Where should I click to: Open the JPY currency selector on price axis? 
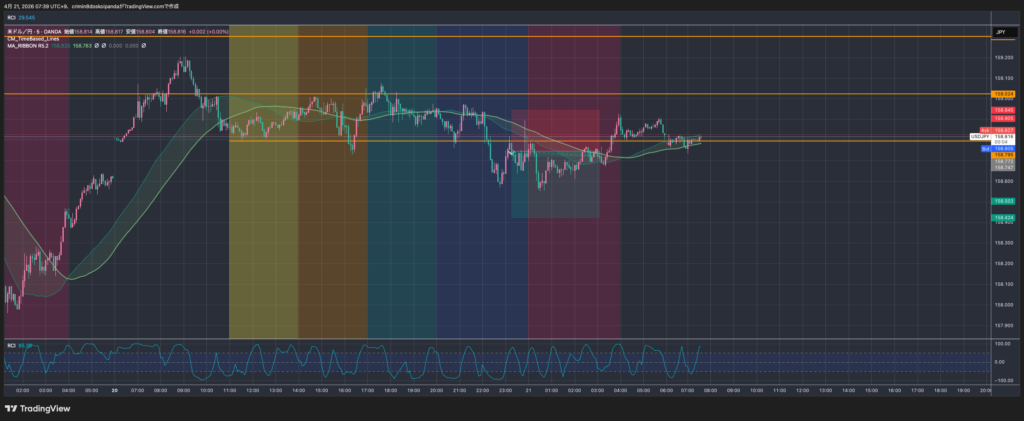(x=1001, y=33)
